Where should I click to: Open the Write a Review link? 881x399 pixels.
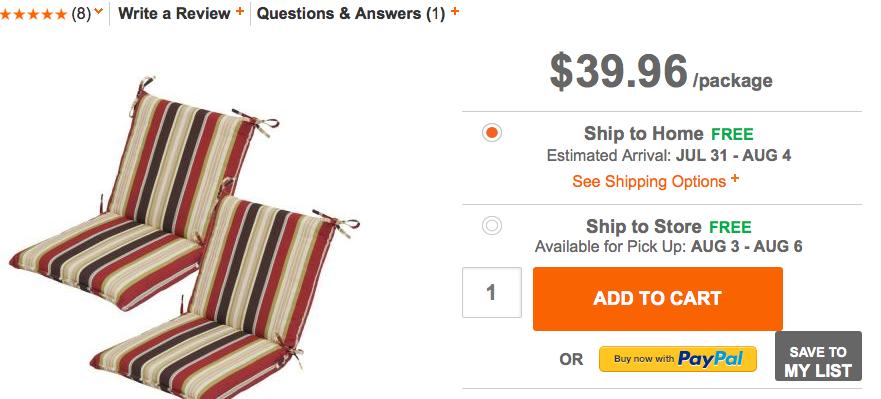[174, 13]
